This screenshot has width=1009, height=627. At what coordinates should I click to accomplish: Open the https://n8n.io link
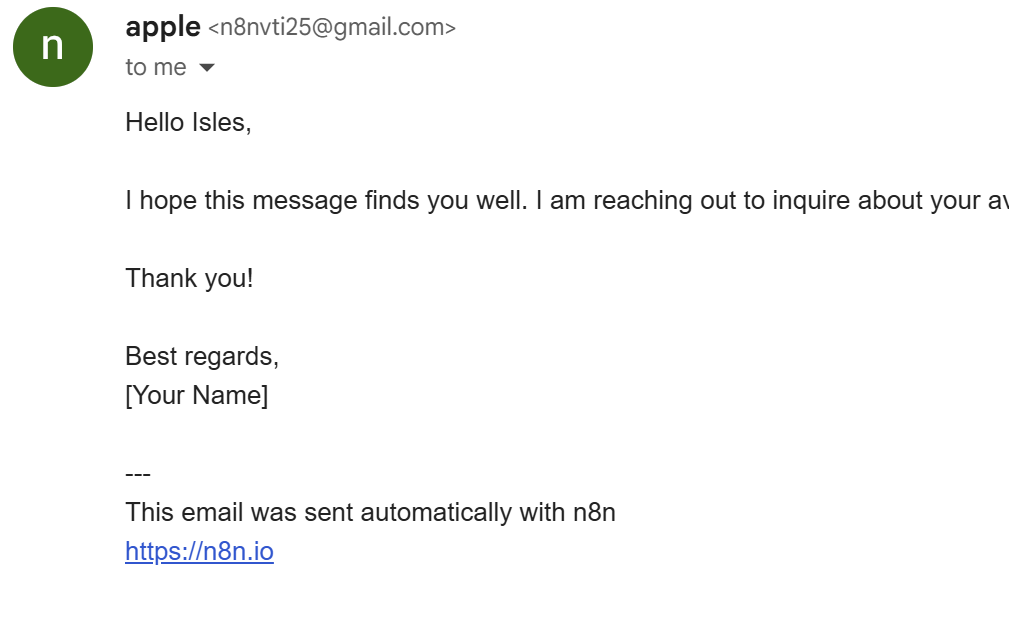tap(199, 552)
